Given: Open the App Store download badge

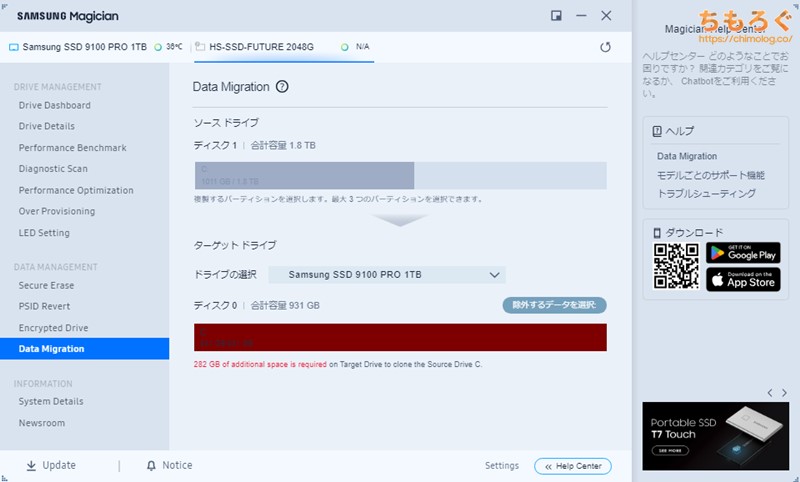Looking at the screenshot, I should 743,280.
